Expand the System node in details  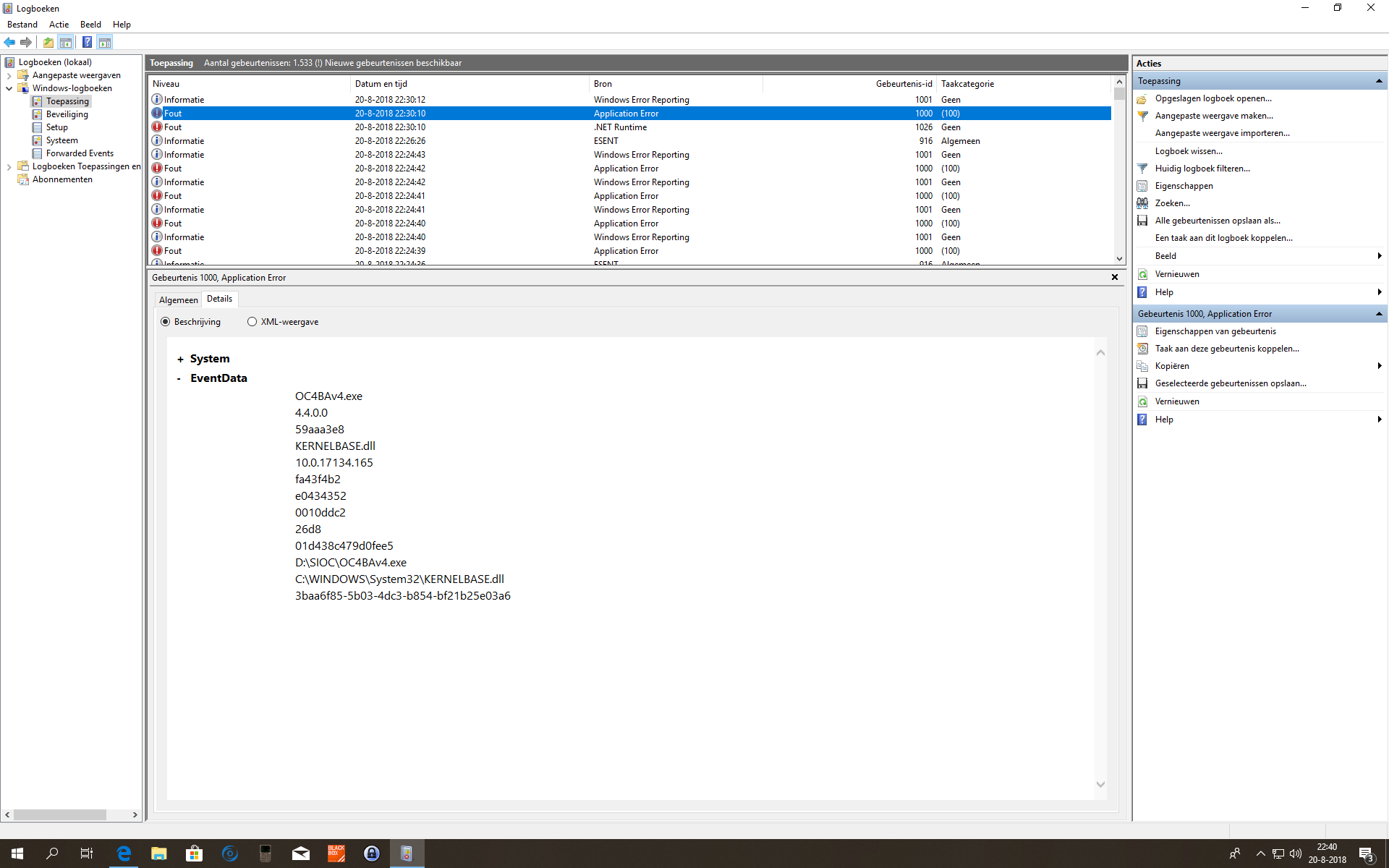click(180, 359)
